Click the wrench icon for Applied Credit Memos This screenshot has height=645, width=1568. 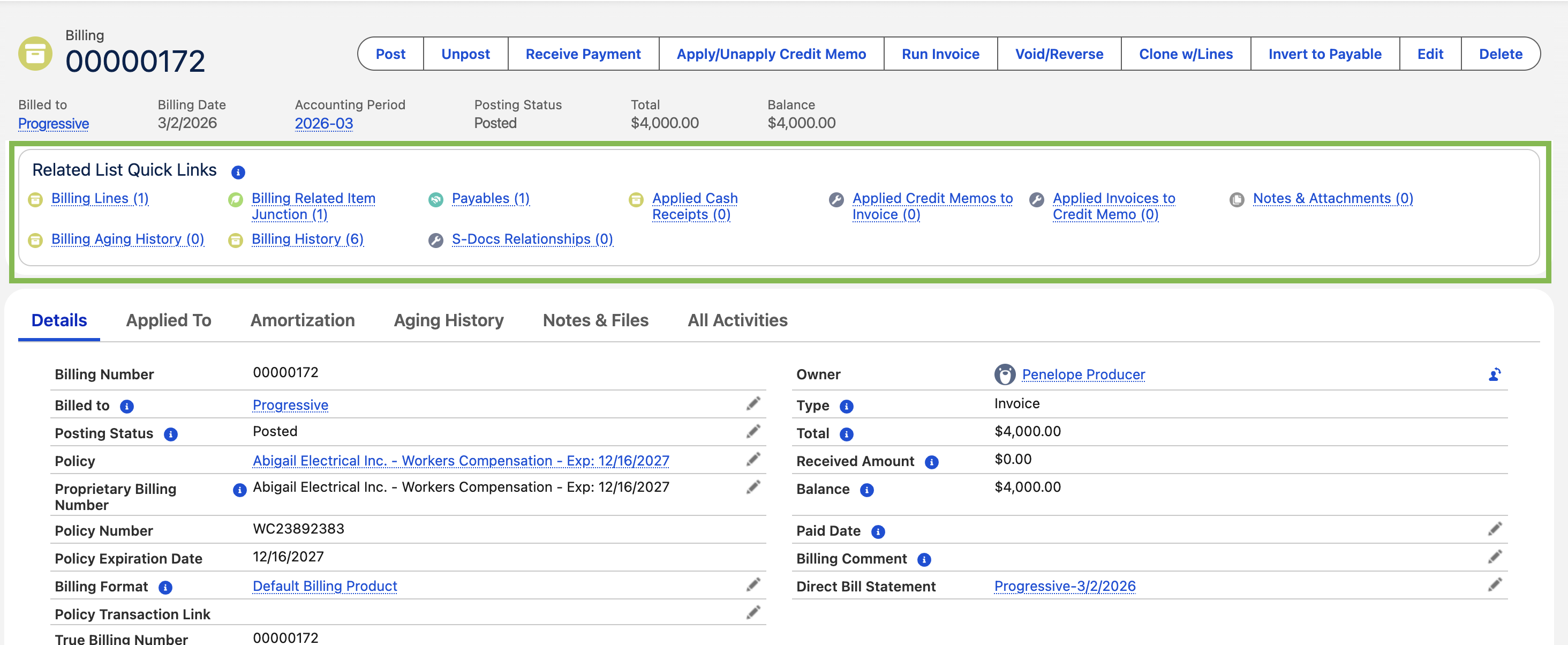pyautogui.click(x=836, y=200)
